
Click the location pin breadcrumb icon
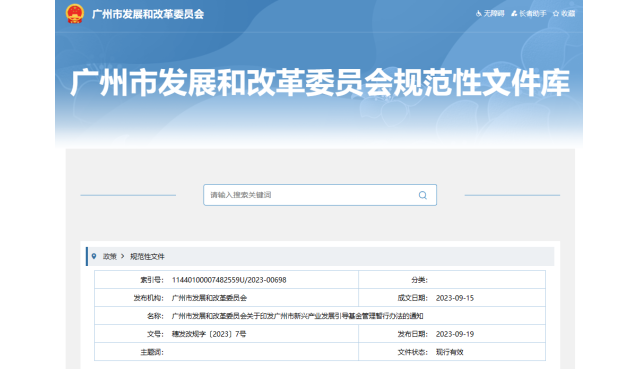click(94, 256)
